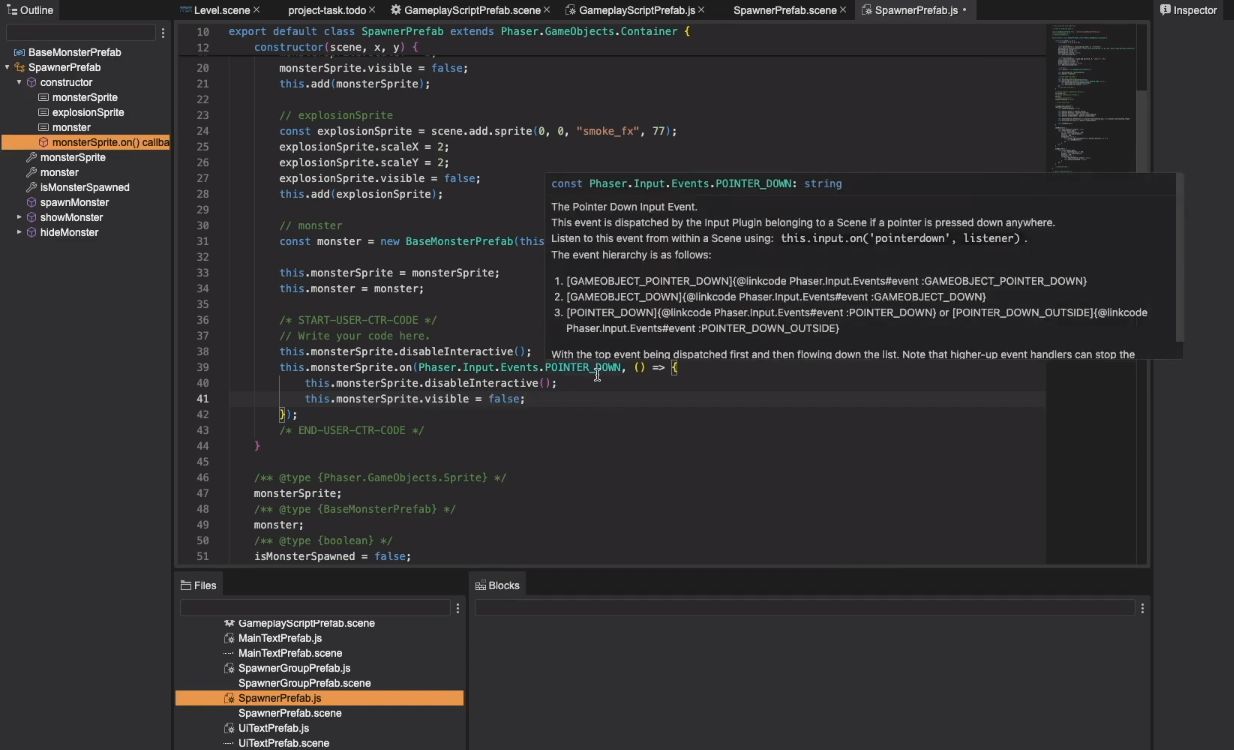Open the Files panel options menu
Screen dimensions: 1234x750
458,608
